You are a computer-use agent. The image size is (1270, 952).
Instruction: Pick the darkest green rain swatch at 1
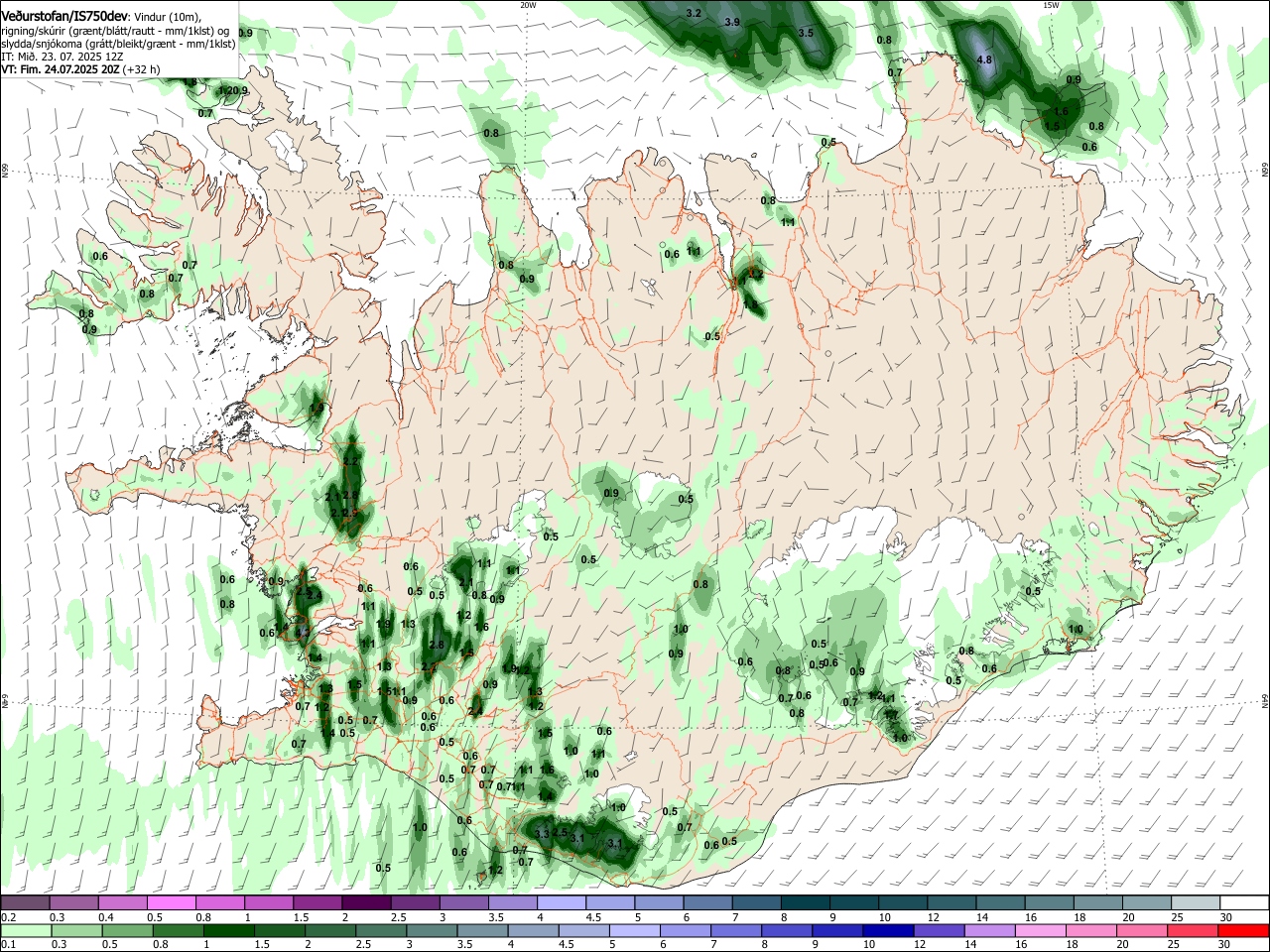point(228,931)
